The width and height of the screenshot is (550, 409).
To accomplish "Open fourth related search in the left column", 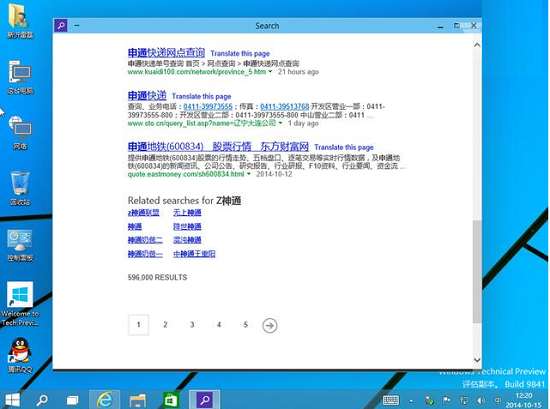I will 145,254.
